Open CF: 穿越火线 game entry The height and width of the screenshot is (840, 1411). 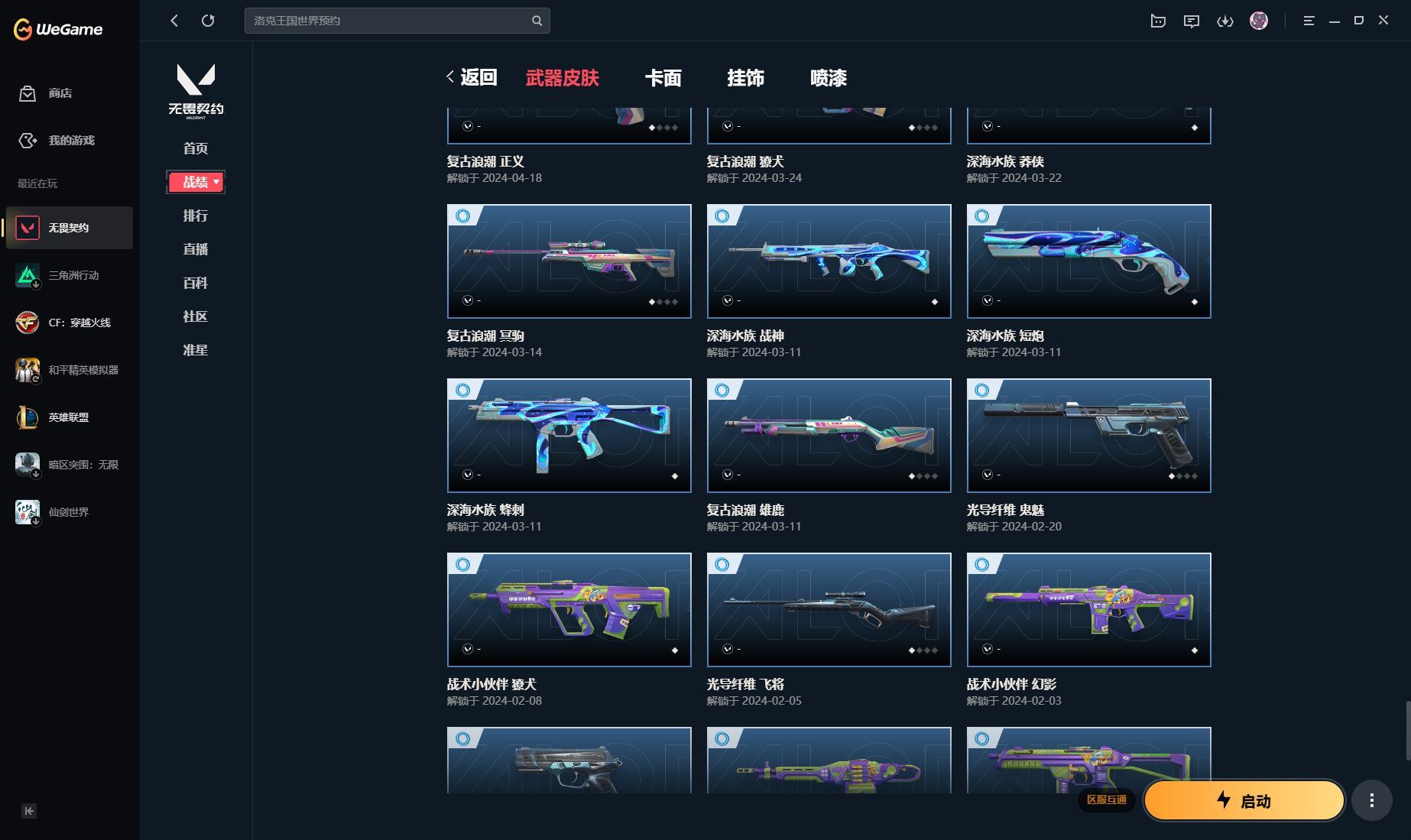pos(69,323)
